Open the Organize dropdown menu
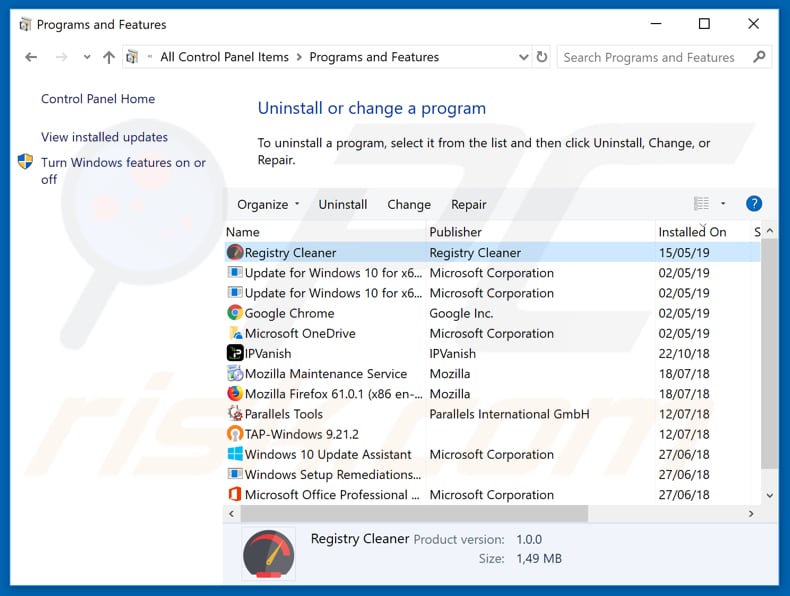Screen dimensions: 790x596 pos(268,204)
